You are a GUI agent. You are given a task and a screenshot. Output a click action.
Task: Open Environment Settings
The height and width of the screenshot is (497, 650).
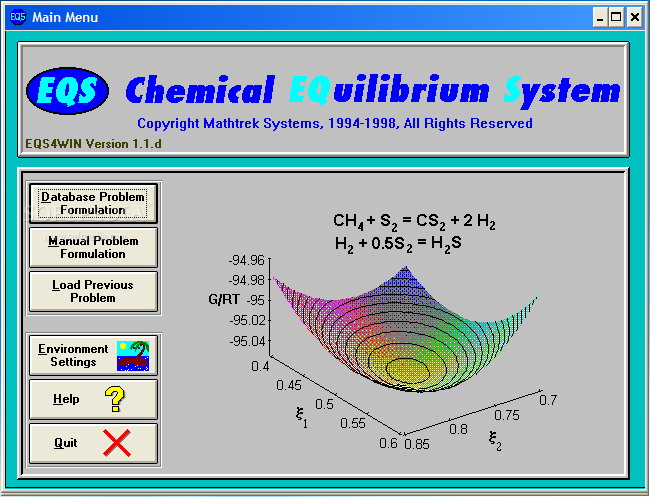click(93, 356)
